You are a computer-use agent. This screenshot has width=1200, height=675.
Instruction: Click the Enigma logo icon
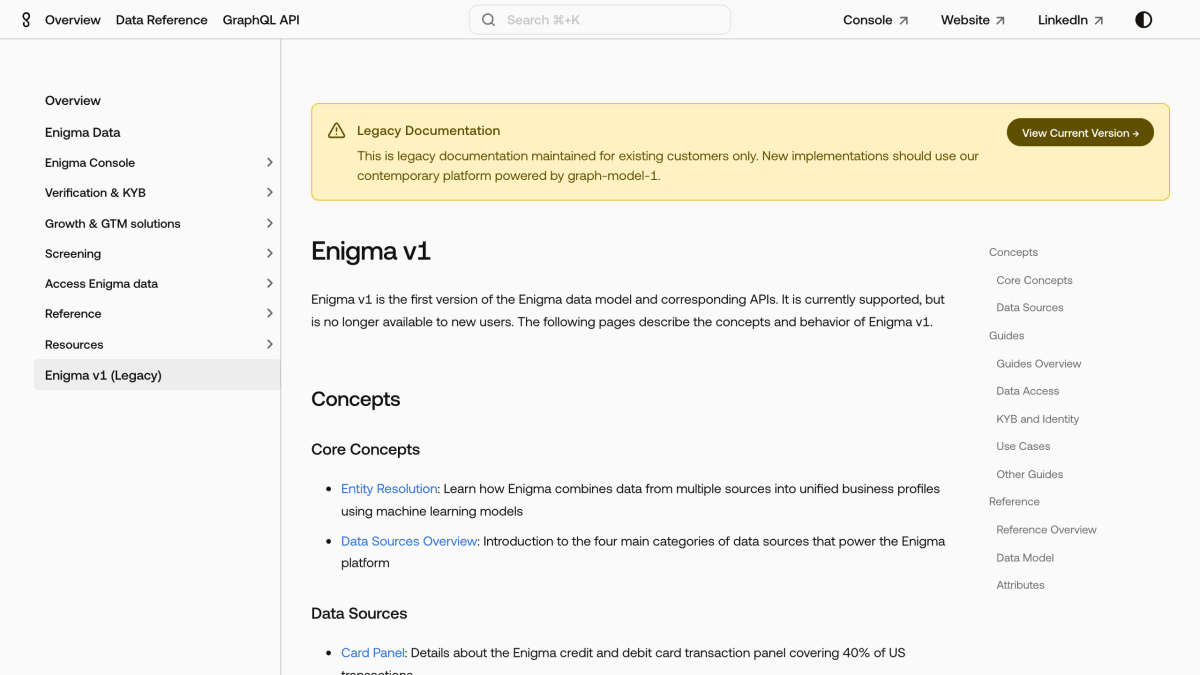pyautogui.click(x=26, y=20)
